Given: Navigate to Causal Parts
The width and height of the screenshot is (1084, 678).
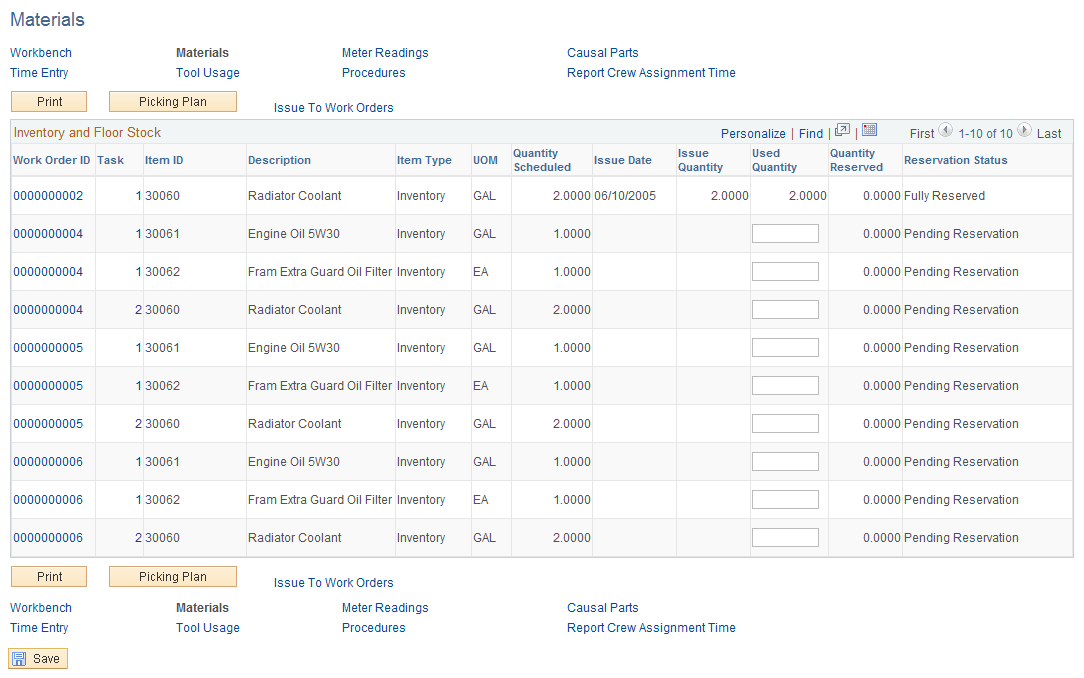Looking at the screenshot, I should click(602, 52).
